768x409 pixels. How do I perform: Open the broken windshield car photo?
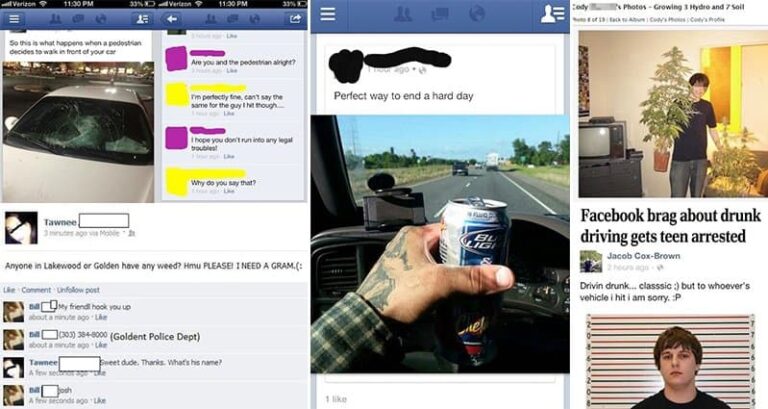click(78, 132)
